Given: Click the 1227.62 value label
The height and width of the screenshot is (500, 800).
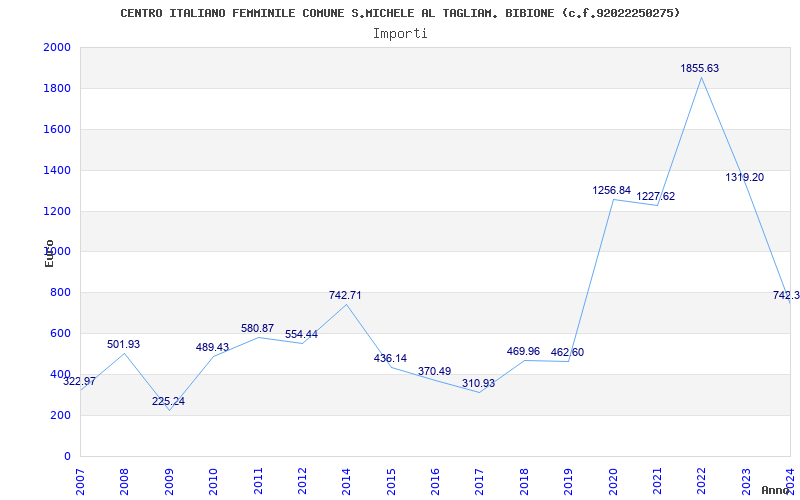Looking at the screenshot, I should point(655,197).
